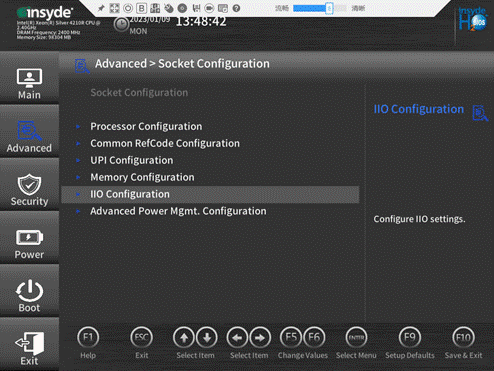Adjust the smooth-to-clear quality slider handle
The height and width of the screenshot is (371, 494).
[x=329, y=8]
